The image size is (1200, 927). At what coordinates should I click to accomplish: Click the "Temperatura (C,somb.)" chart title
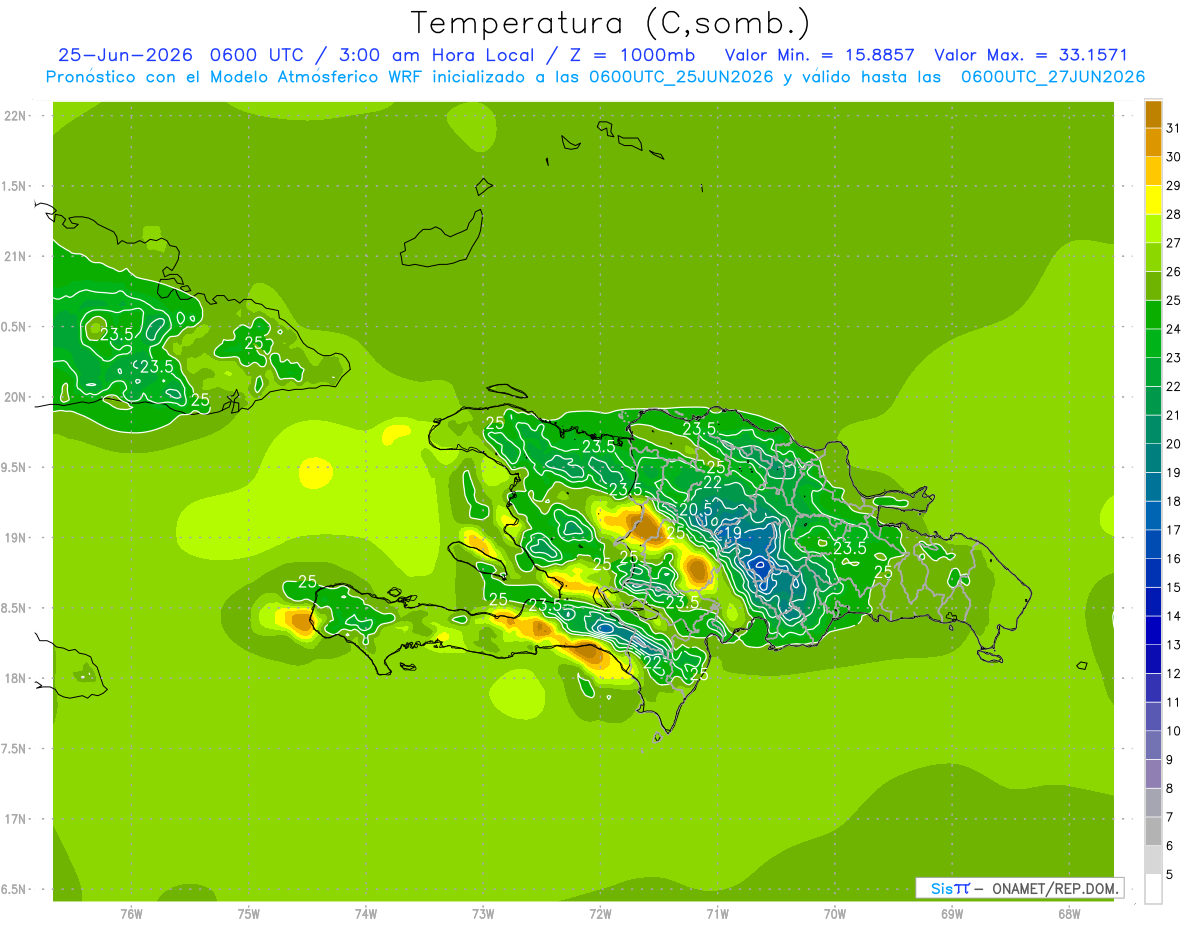pos(610,22)
